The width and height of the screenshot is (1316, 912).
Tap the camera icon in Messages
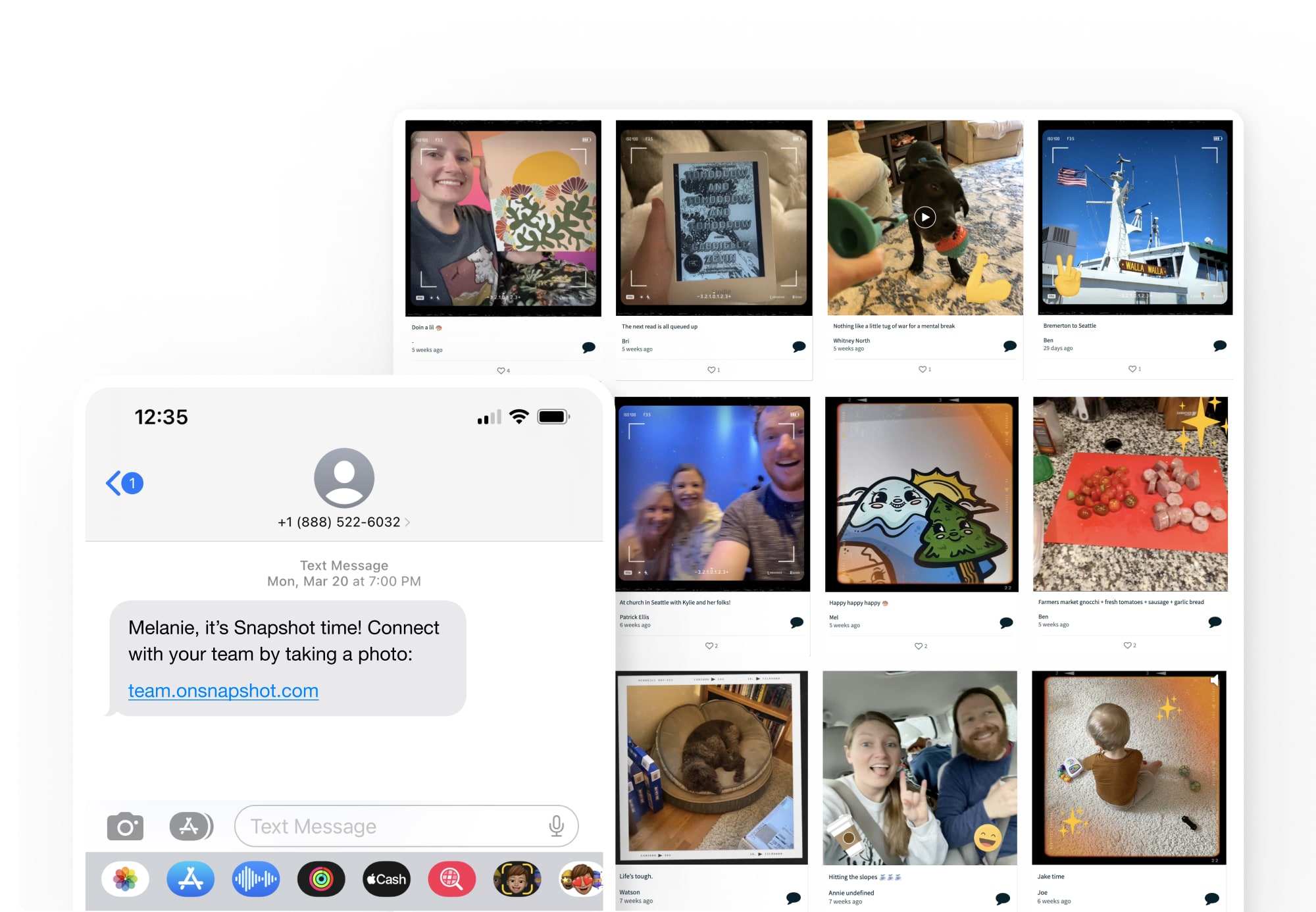(x=125, y=826)
